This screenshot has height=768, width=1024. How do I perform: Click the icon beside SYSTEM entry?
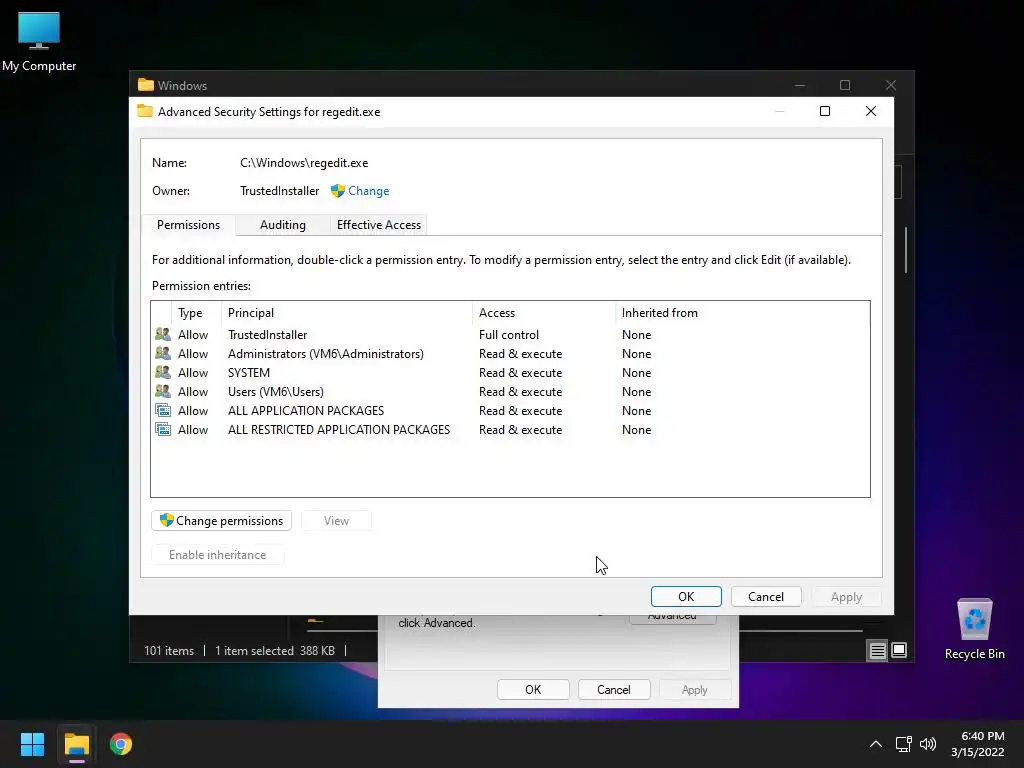[163, 372]
